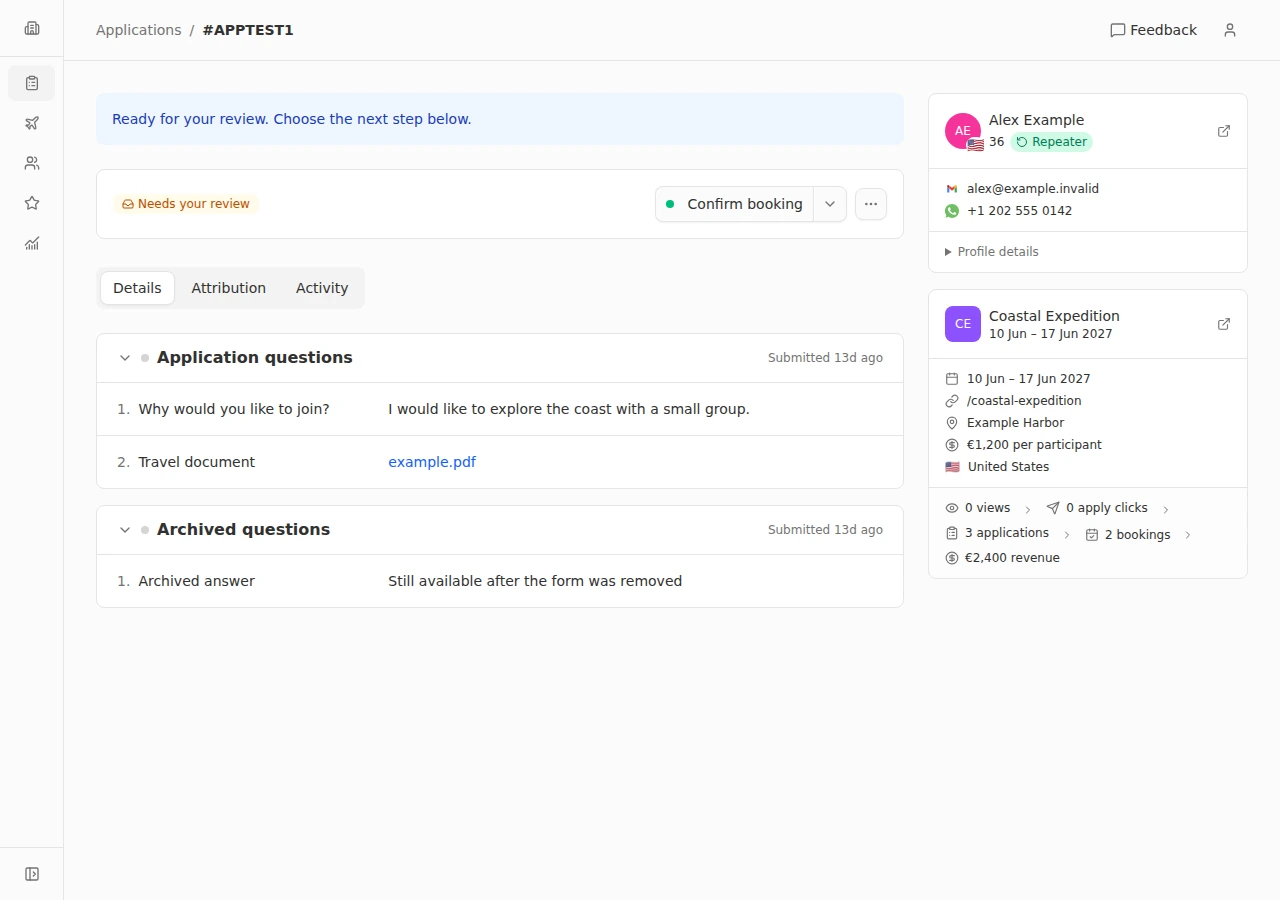Click the location pin icon
Viewport: 1280px width, 900px height.
[x=952, y=423]
